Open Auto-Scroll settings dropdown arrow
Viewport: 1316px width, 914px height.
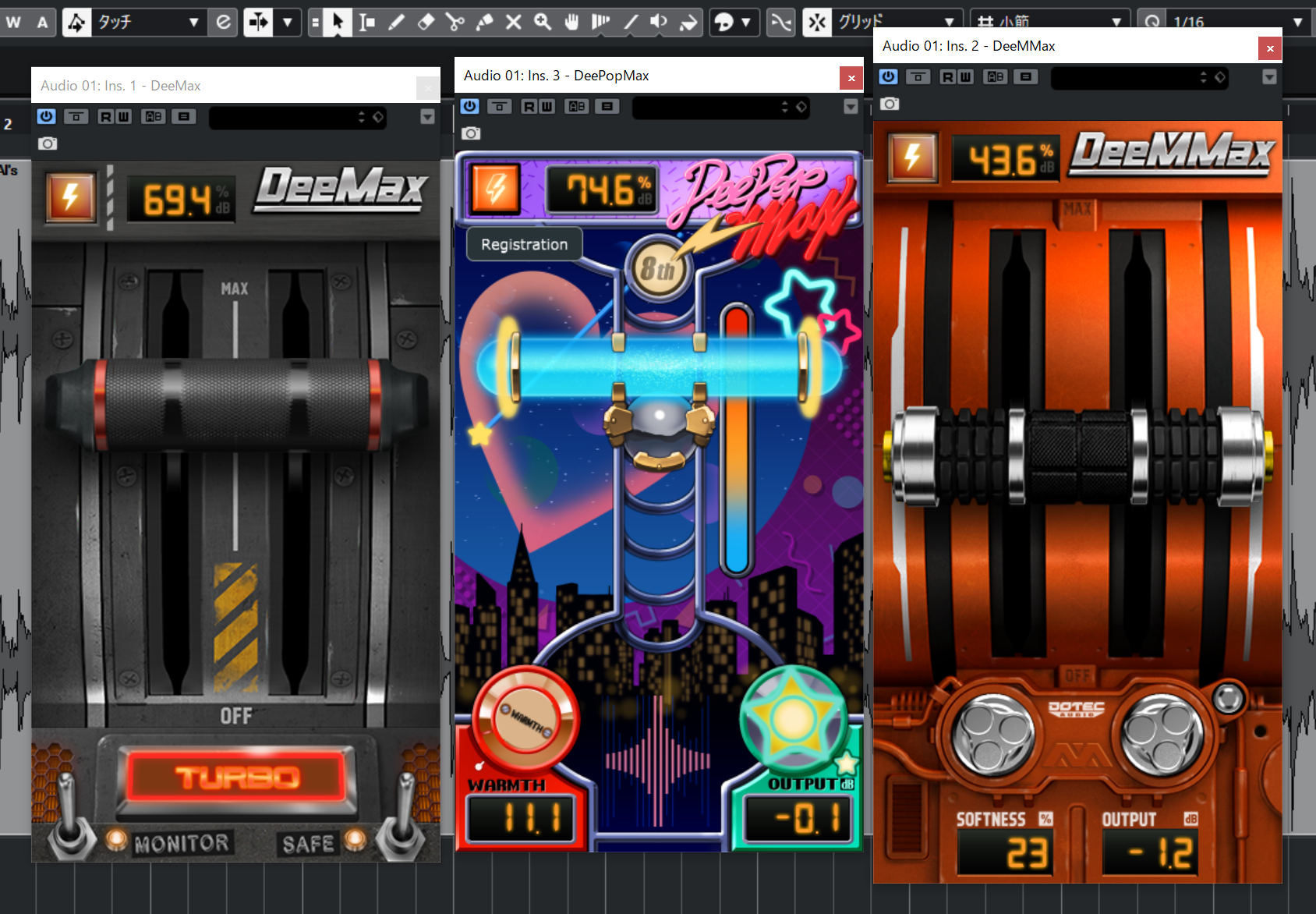(288, 22)
